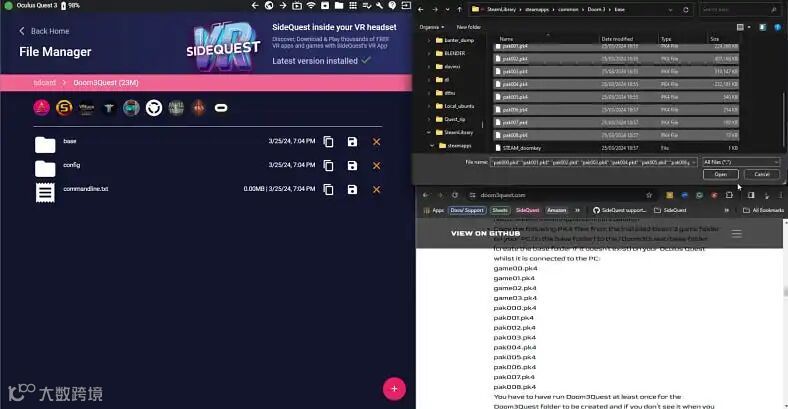Image resolution: width=788 pixels, height=409 pixels.
Task: Save the config folder to PC
Action: tap(352, 166)
